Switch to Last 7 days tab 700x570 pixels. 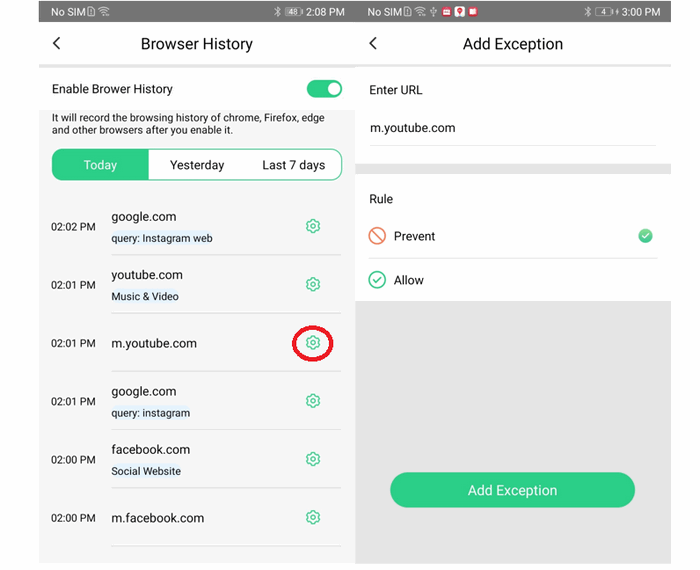pyautogui.click(x=293, y=165)
